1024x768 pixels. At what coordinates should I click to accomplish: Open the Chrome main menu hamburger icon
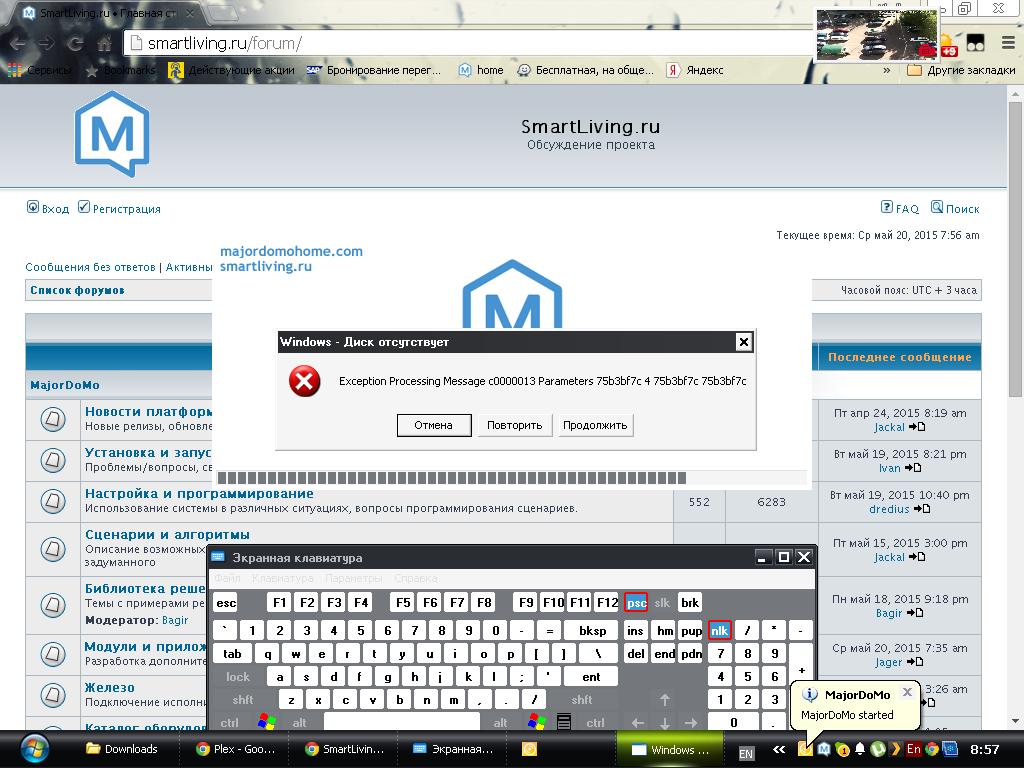coord(1008,43)
